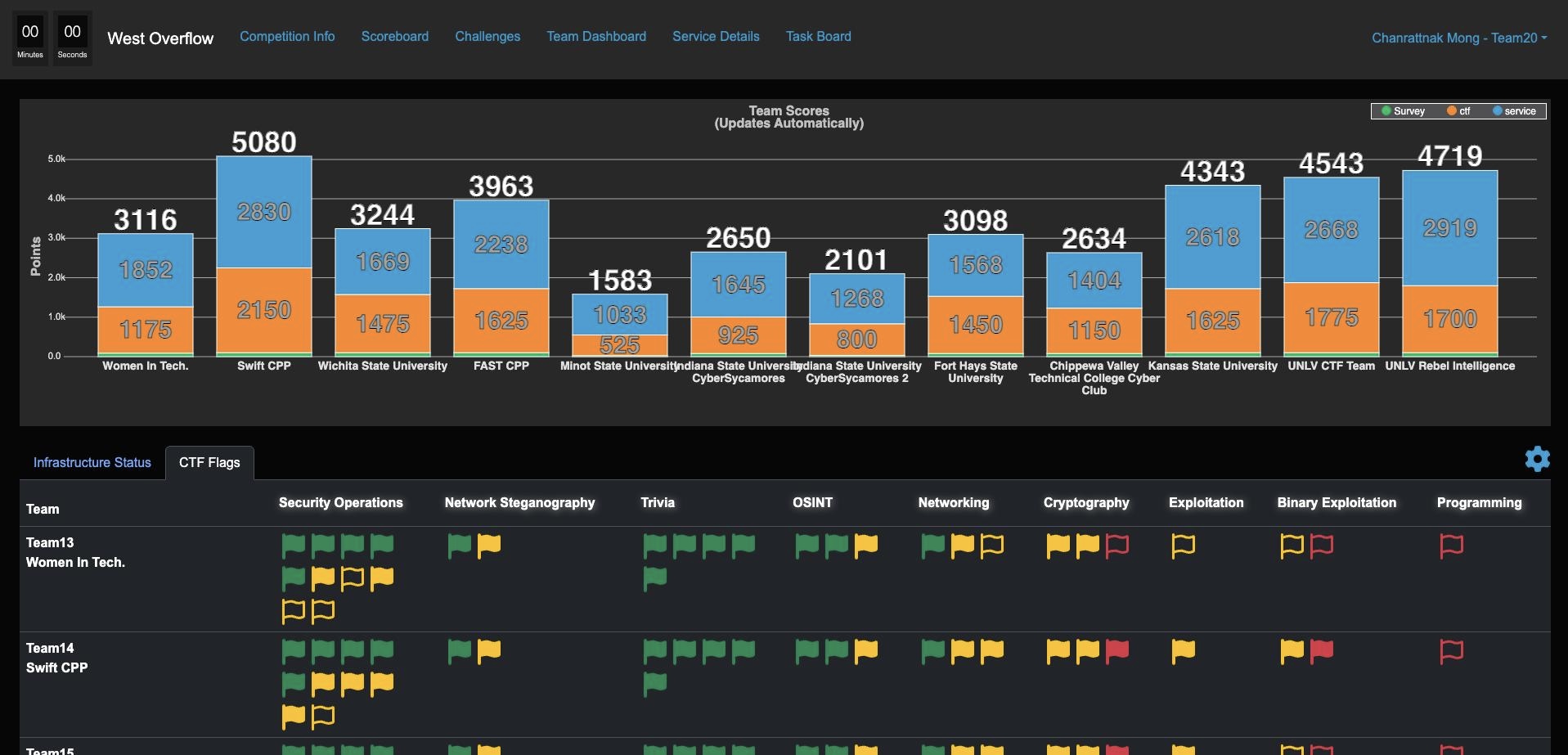Viewport: 1568px width, 755px height.
Task: Click Minot State University's ctf bar 525
Action: pyautogui.click(x=620, y=344)
